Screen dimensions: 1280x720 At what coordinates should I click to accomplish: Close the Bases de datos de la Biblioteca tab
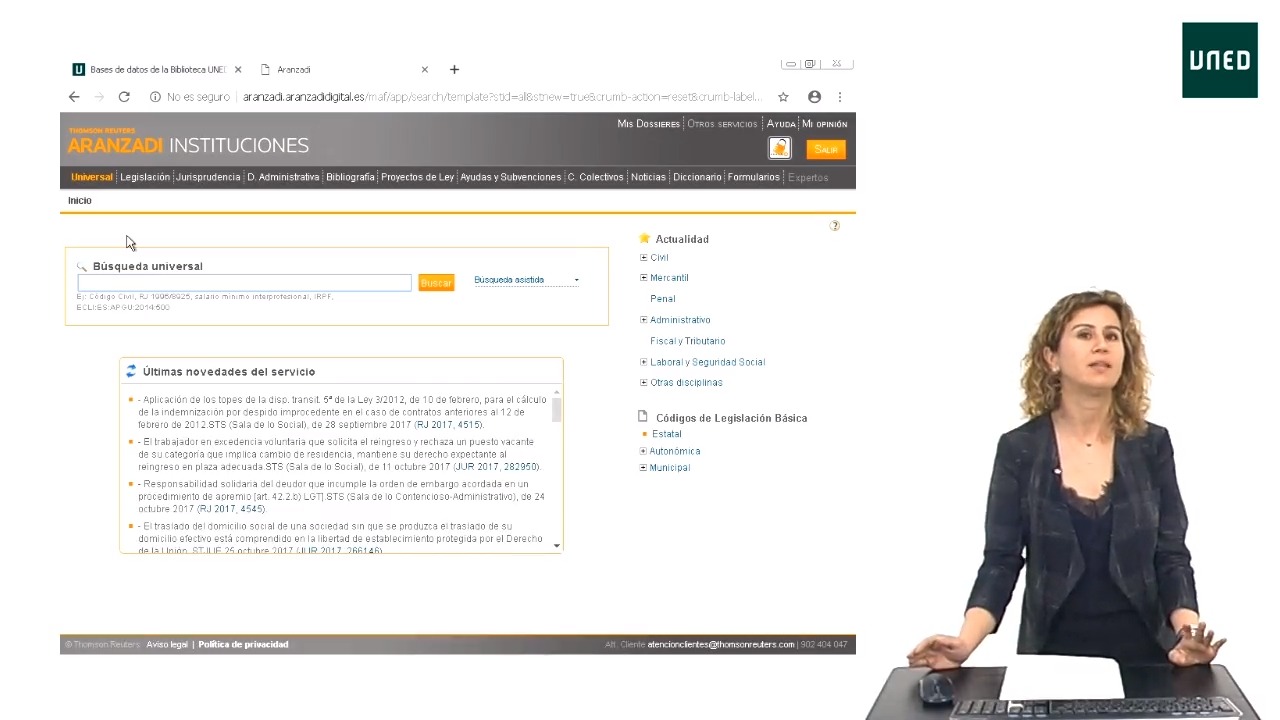coord(238,70)
